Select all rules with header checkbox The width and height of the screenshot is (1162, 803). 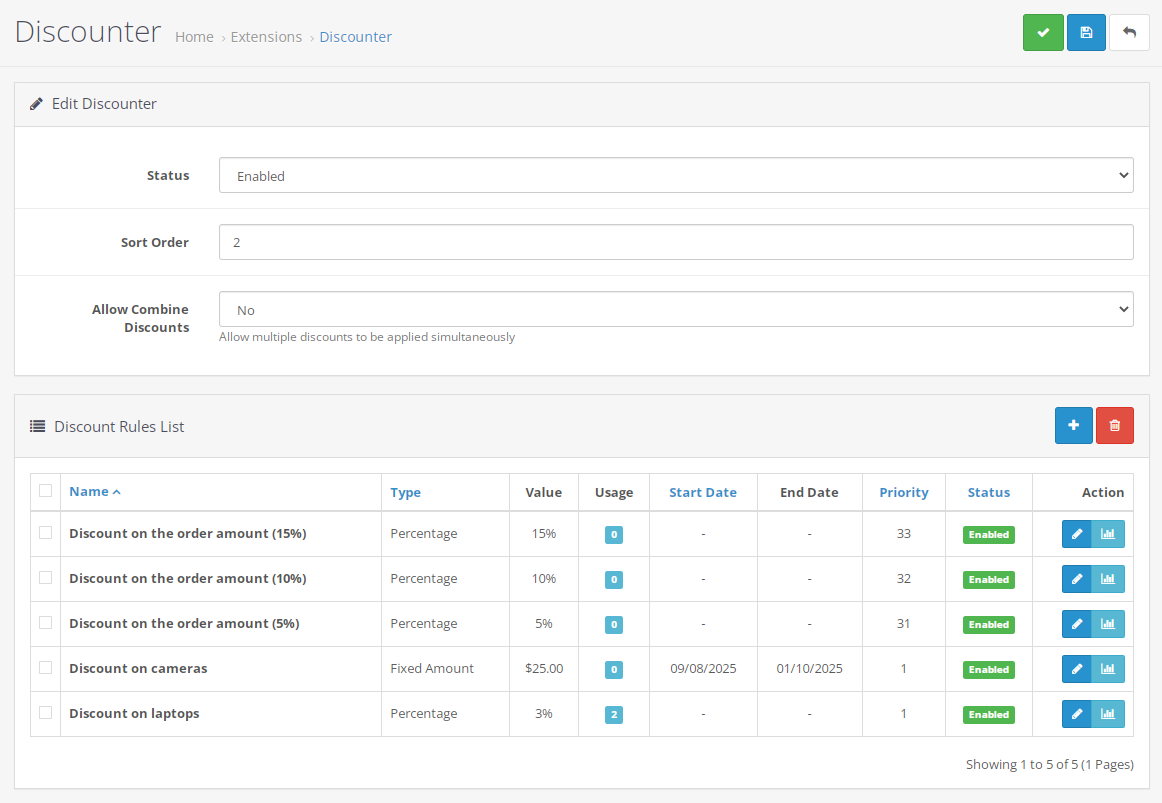(x=45, y=490)
